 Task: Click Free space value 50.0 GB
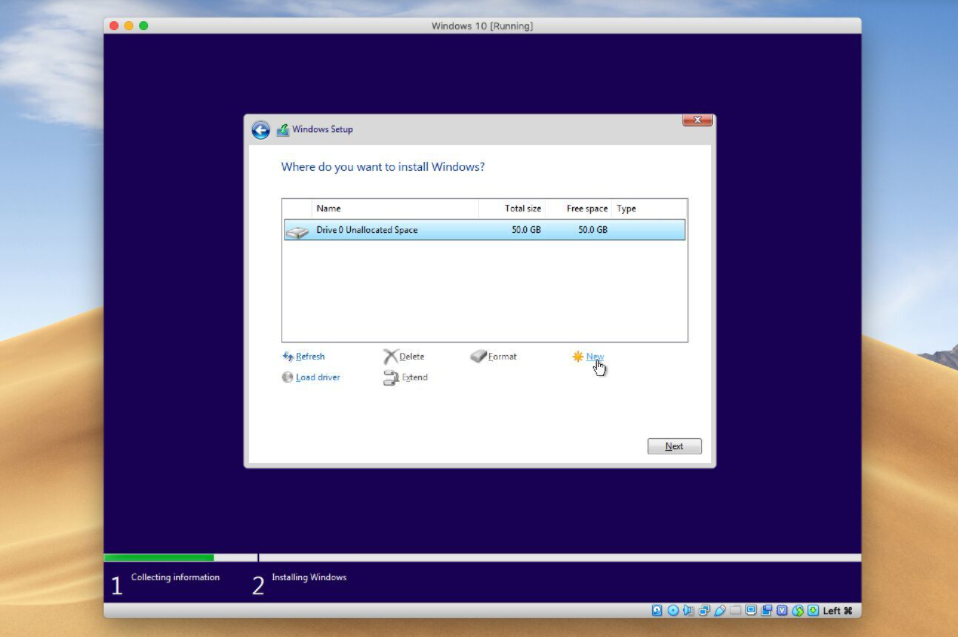point(593,230)
